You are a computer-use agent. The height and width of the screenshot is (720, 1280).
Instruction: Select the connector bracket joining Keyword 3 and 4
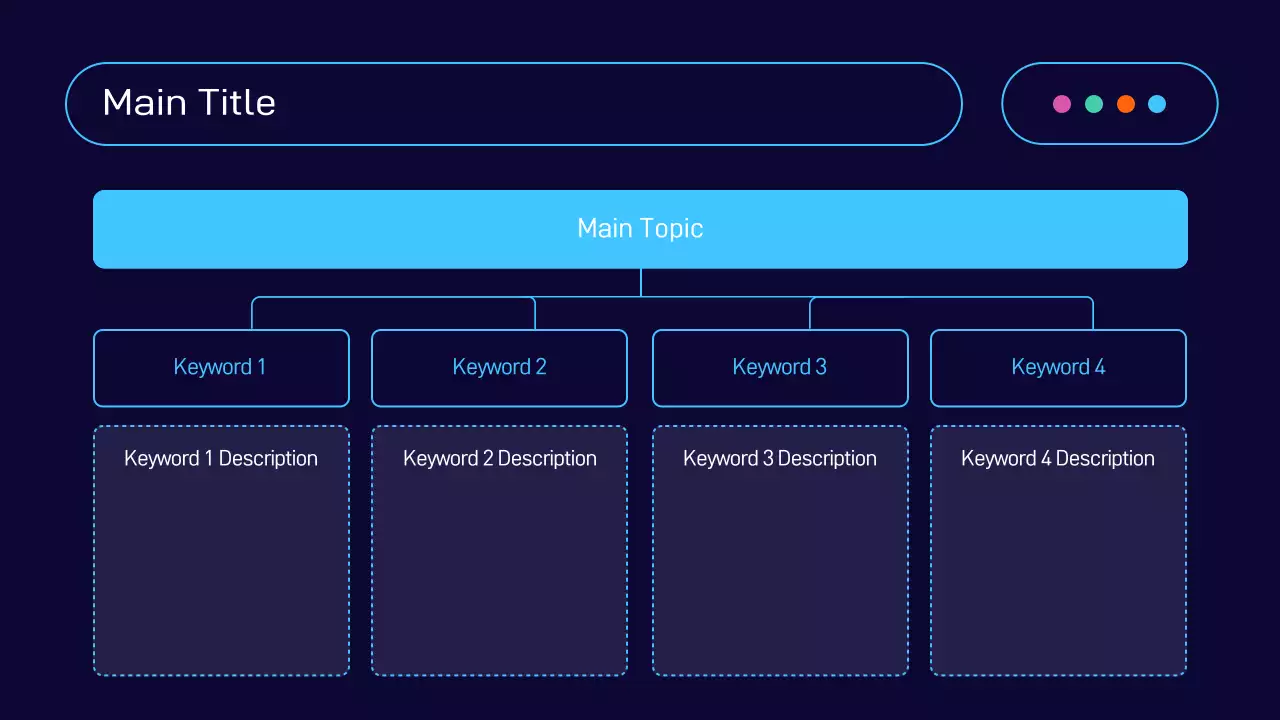click(950, 297)
